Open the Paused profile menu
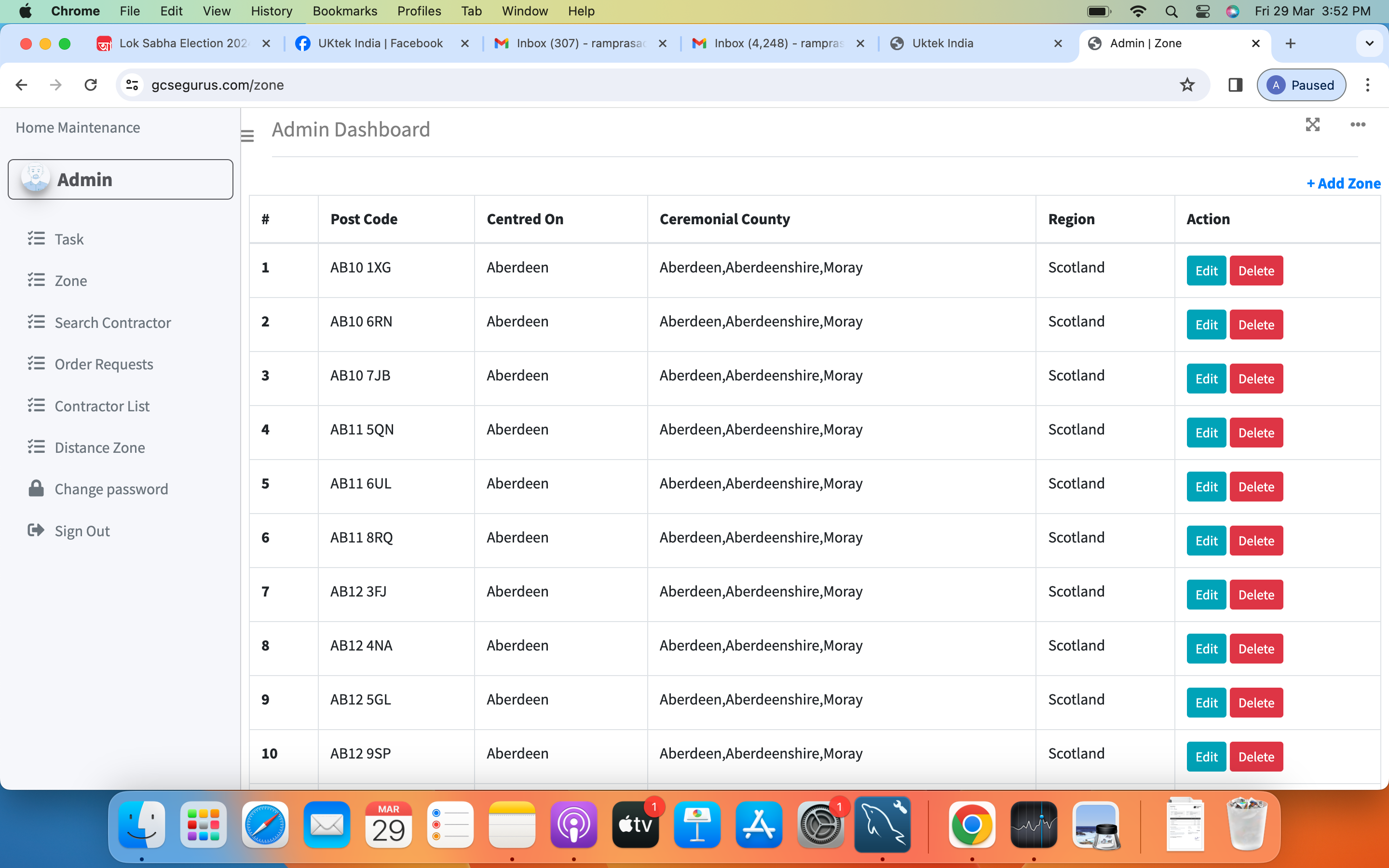 pyautogui.click(x=1301, y=85)
